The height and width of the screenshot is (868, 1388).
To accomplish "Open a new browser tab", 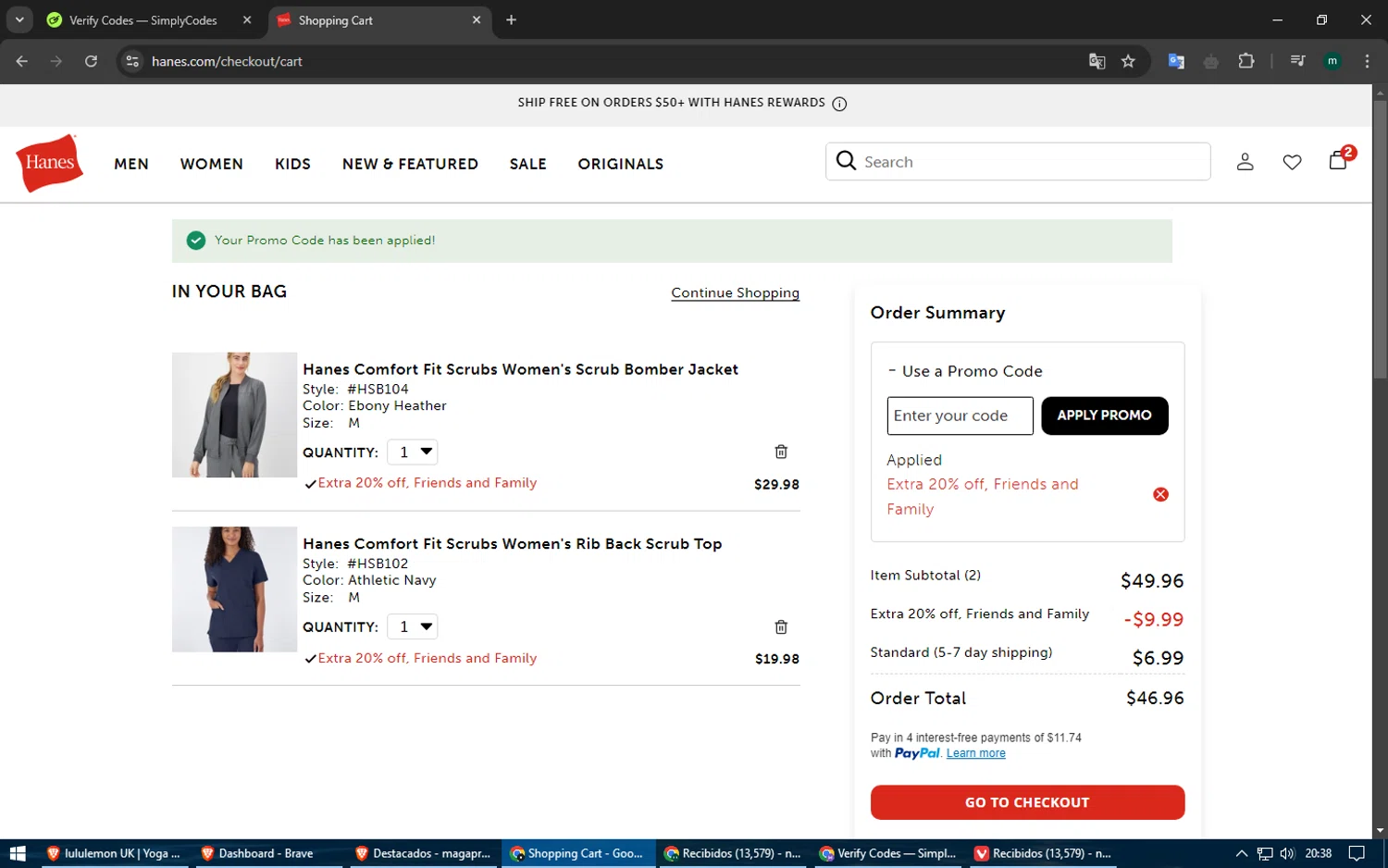I will (511, 19).
